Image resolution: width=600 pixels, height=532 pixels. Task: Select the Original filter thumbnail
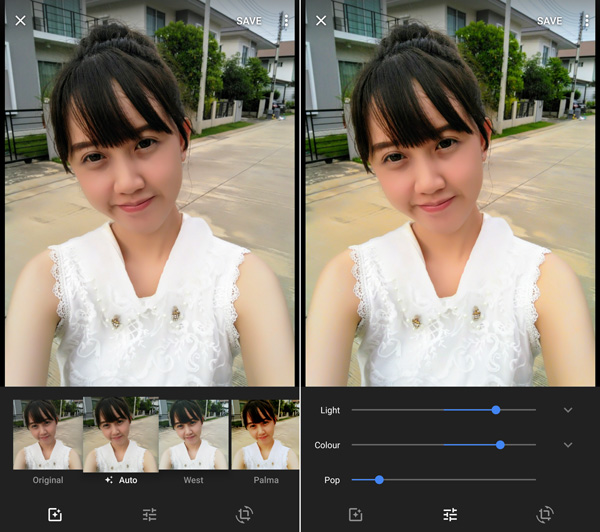(x=48, y=434)
